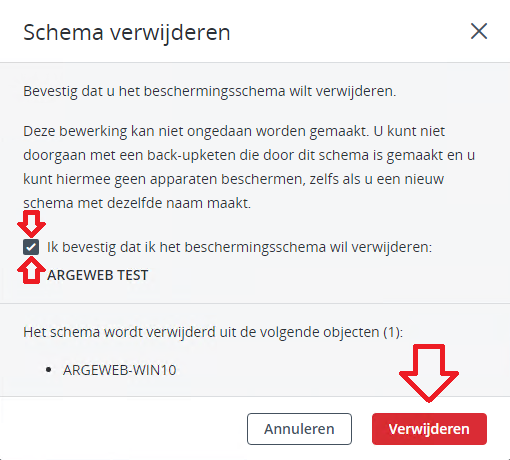Click the red up arrow below the checkbox
Viewport: 510px width, 460px height.
(31, 270)
